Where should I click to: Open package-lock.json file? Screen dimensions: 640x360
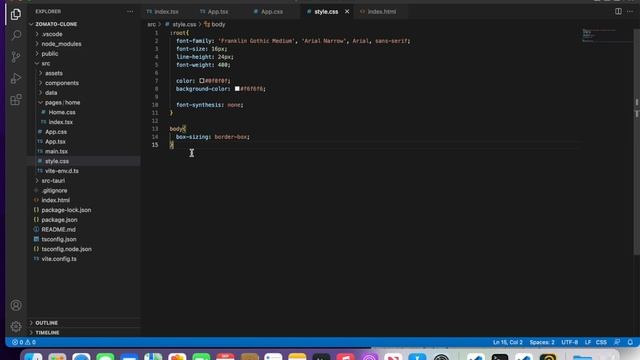point(66,210)
